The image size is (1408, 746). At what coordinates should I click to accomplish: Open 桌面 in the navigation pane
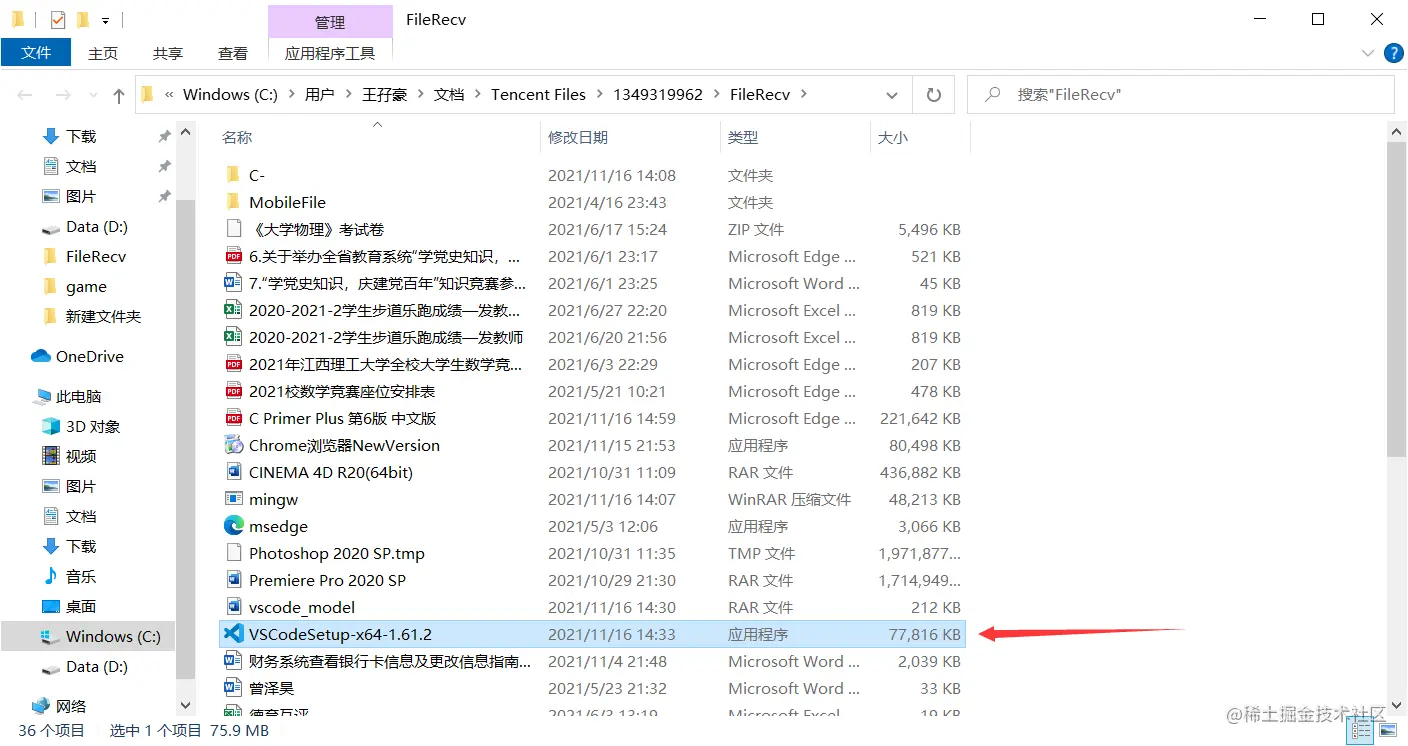pyautogui.click(x=81, y=607)
